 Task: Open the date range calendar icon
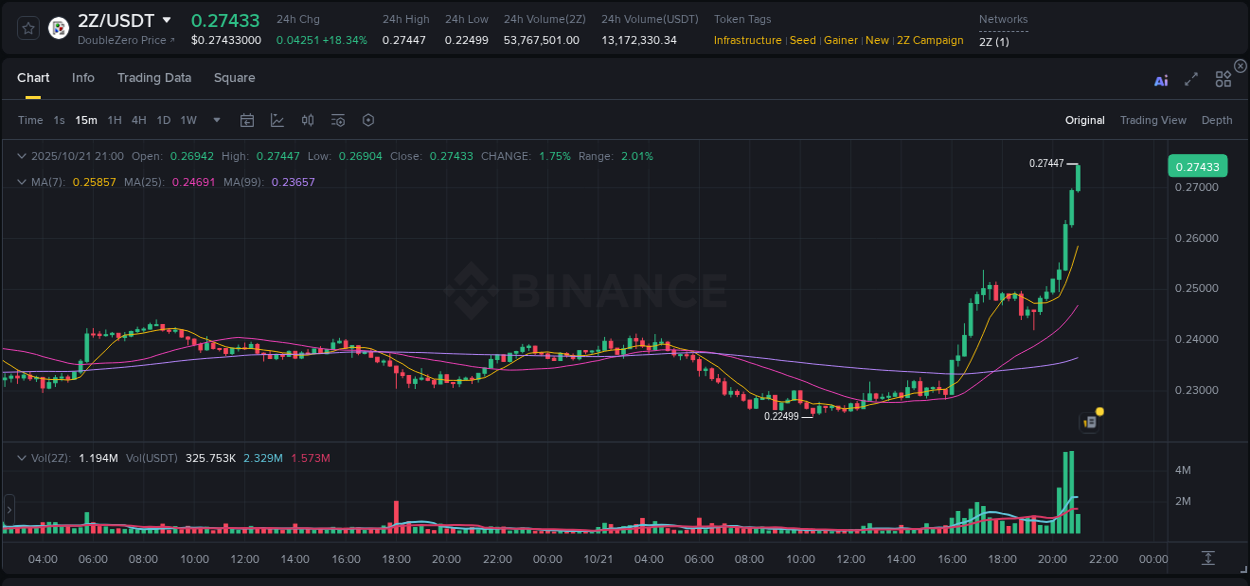point(247,120)
